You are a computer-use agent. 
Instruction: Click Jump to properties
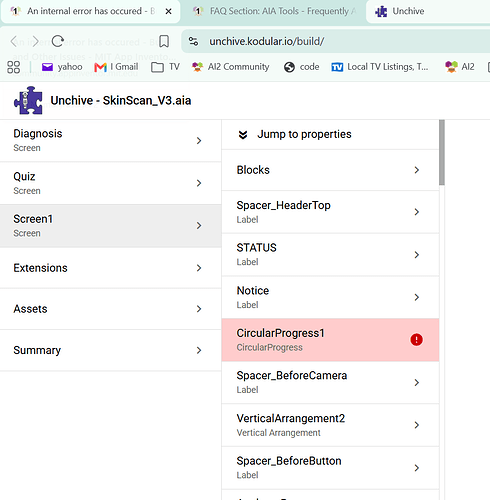pyautogui.click(x=330, y=135)
